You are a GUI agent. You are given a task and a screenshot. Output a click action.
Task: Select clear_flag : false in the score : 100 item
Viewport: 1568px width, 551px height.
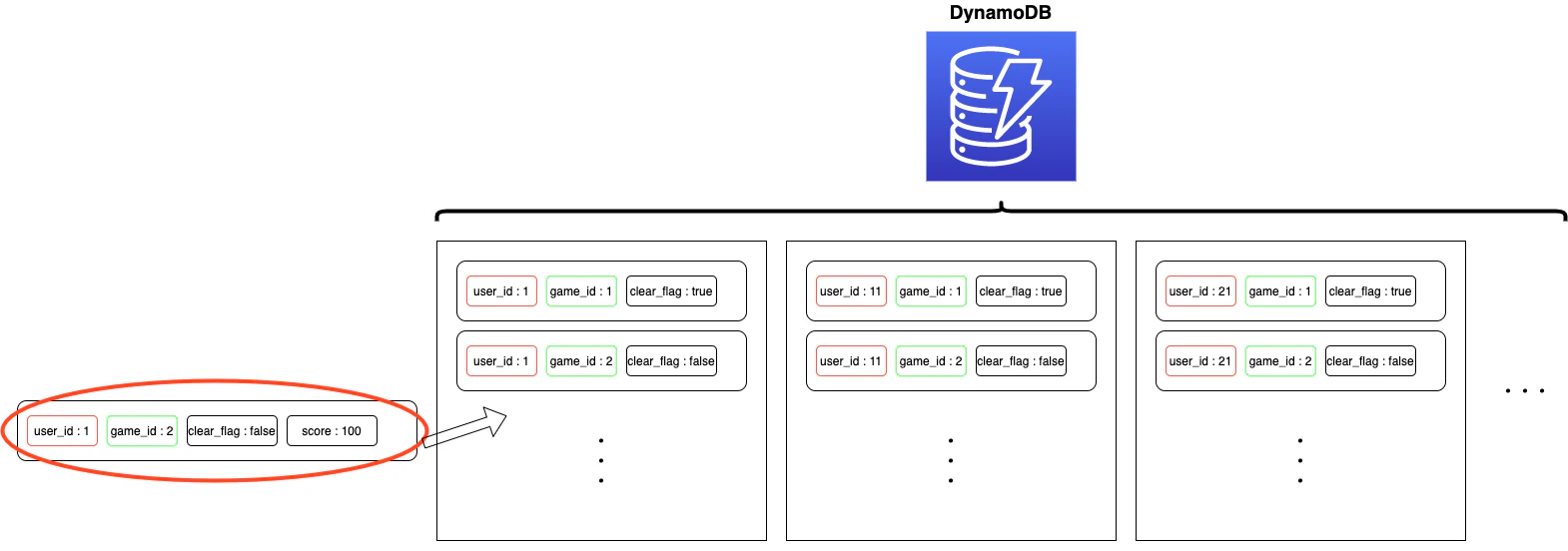coord(232,431)
